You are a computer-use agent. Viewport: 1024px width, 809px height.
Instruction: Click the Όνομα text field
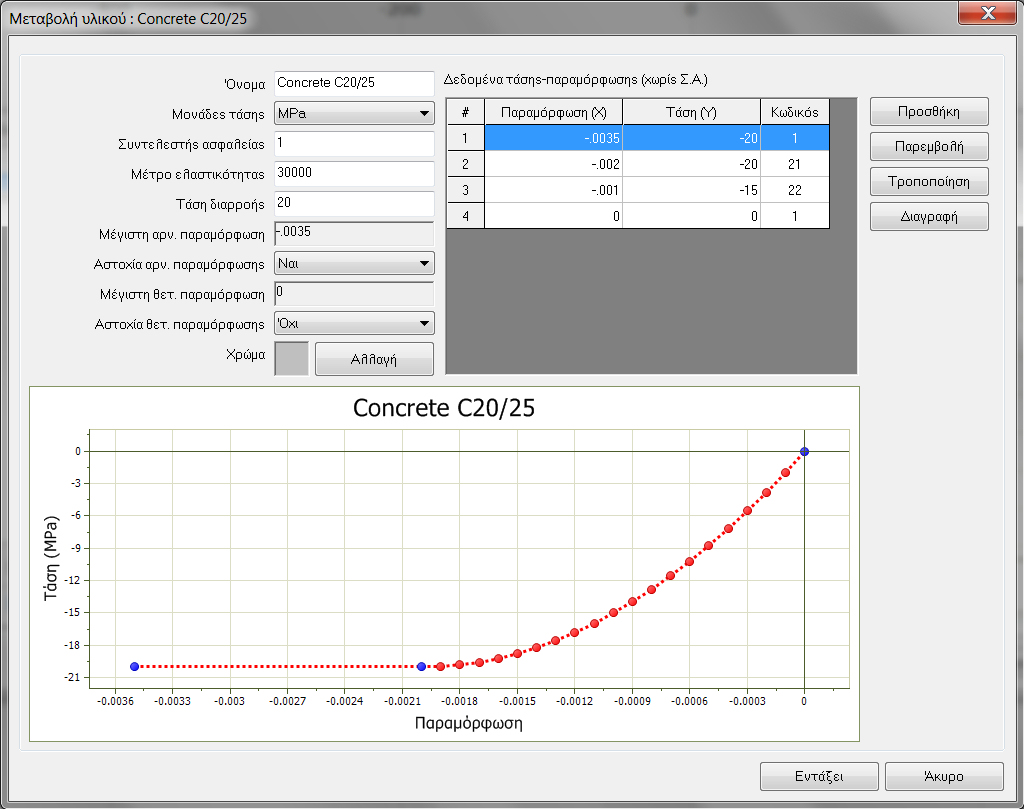[x=354, y=84]
